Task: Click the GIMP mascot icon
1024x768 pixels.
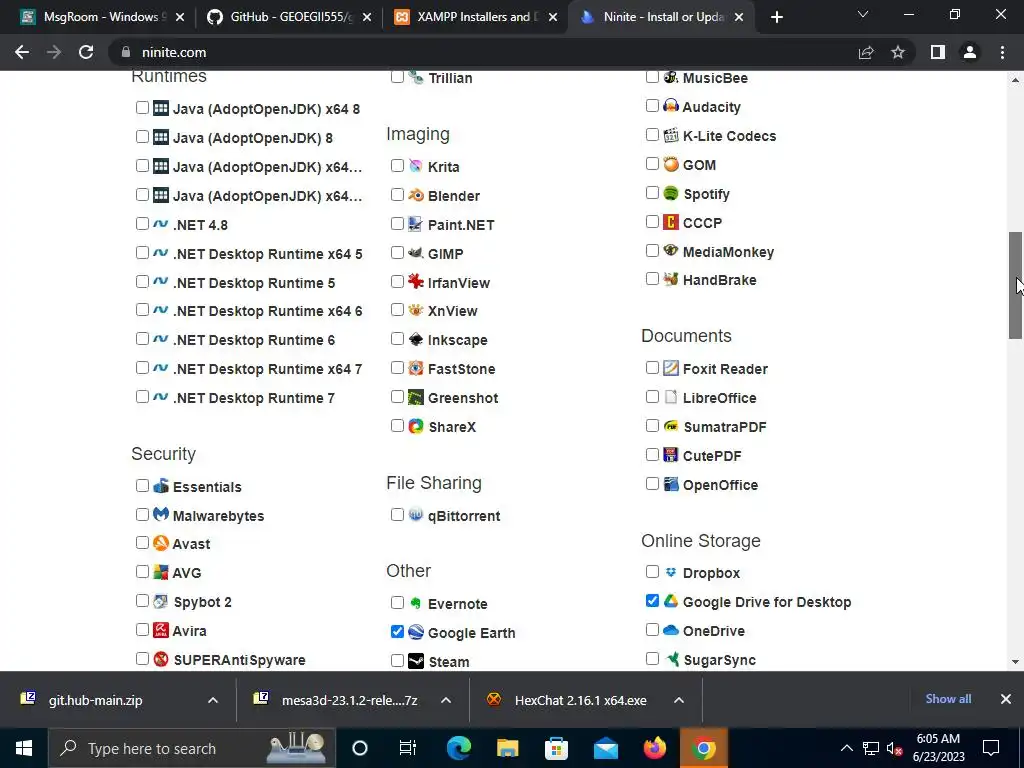Action: coord(415,253)
